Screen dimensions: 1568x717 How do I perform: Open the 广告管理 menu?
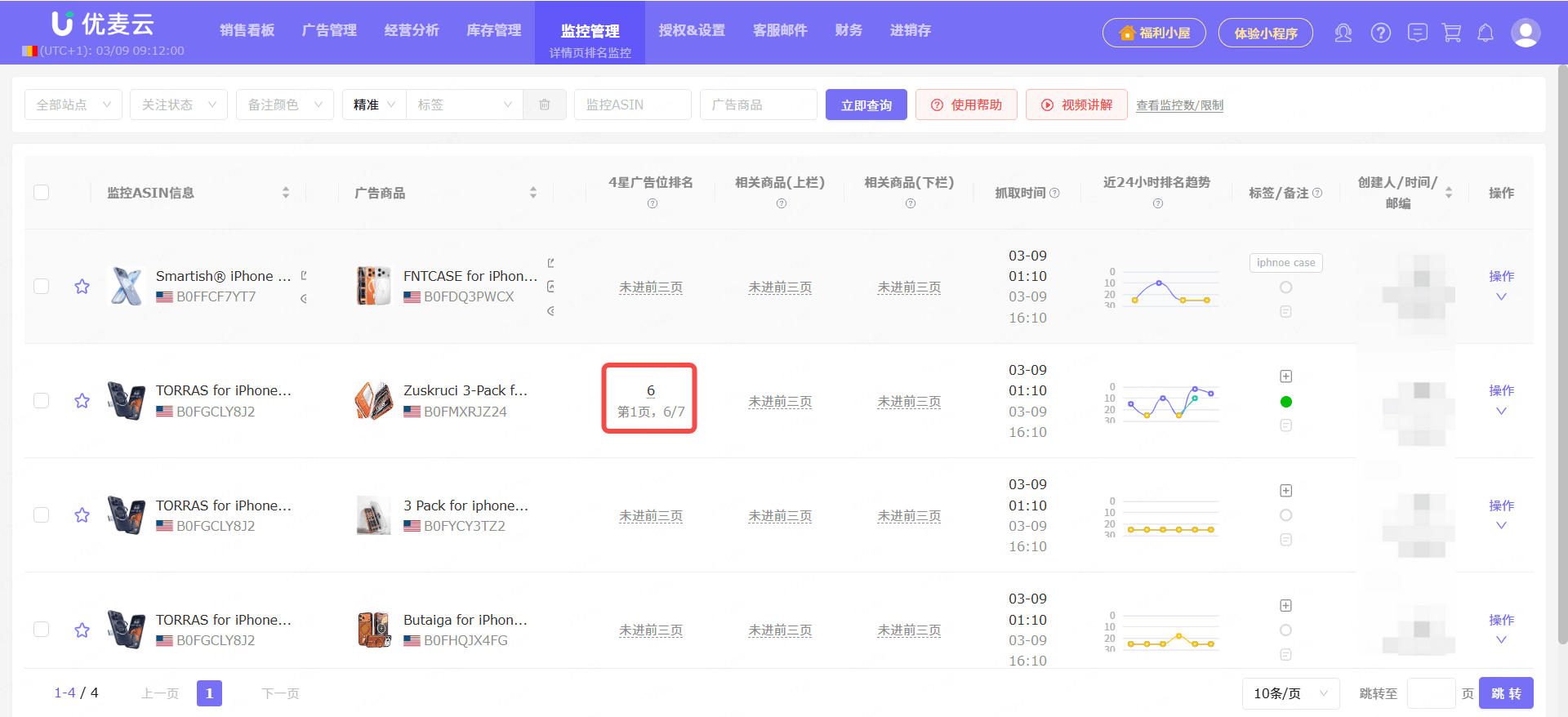coord(329,30)
